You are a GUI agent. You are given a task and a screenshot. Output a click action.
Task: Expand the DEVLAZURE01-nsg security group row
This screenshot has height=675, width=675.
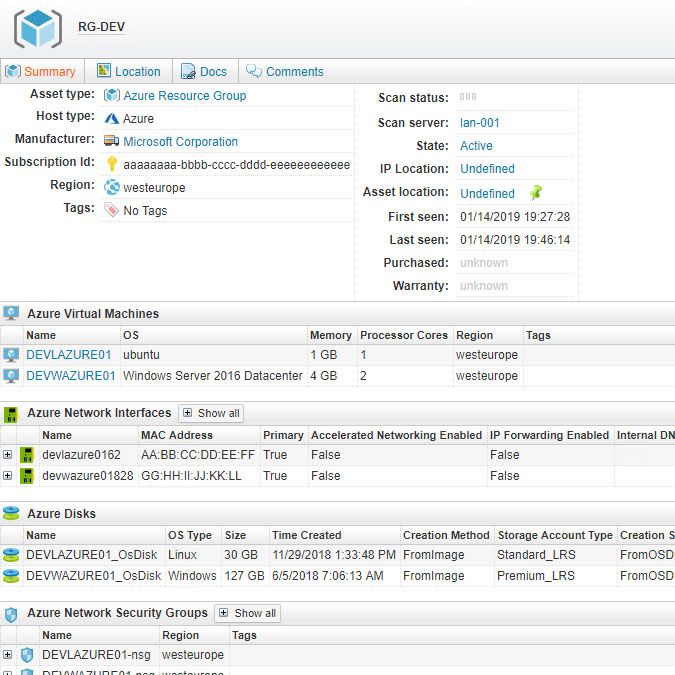click(8, 655)
